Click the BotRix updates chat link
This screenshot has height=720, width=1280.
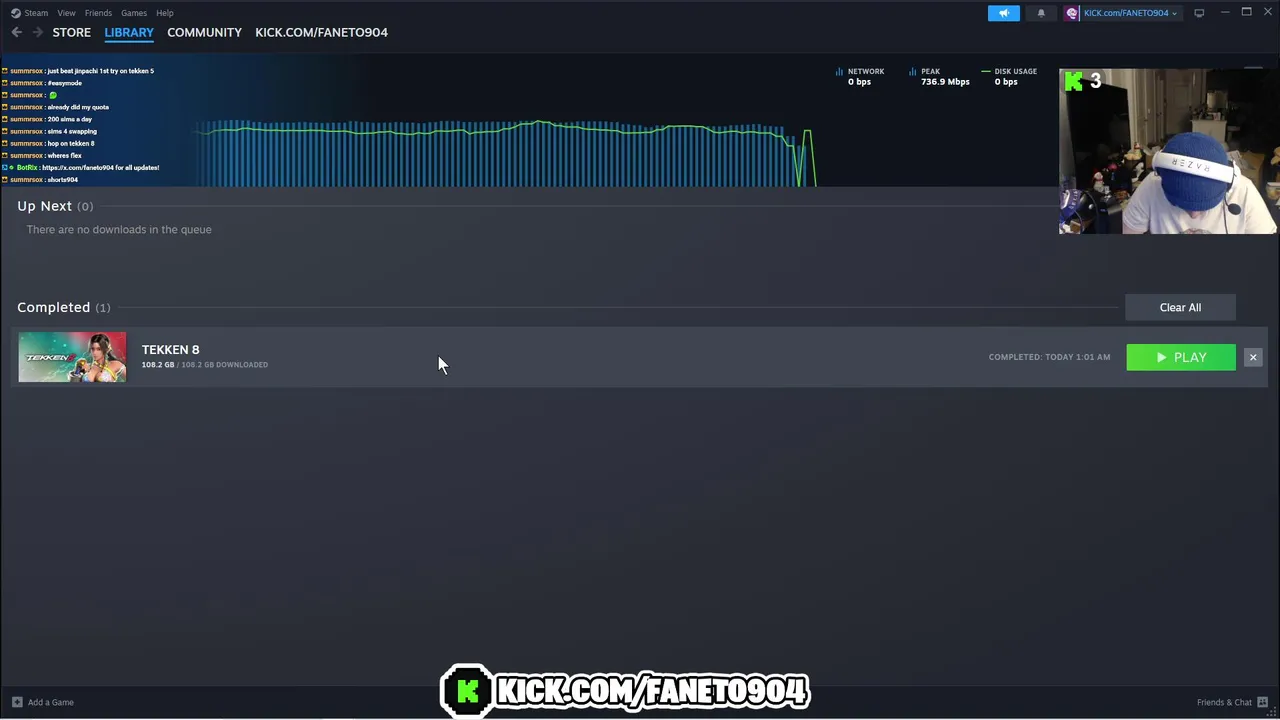101,167
